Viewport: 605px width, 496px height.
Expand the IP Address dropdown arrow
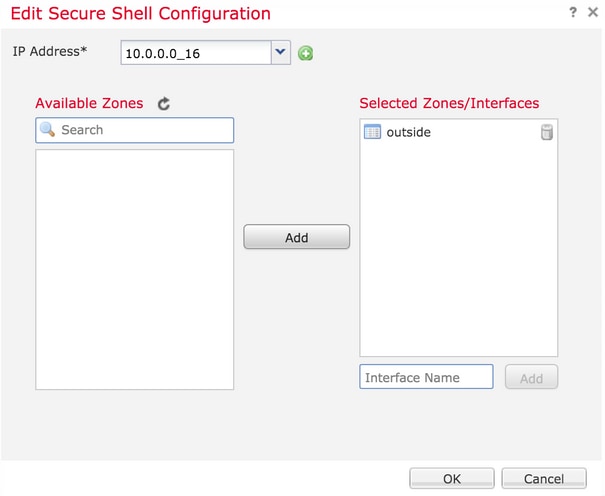tap(281, 52)
